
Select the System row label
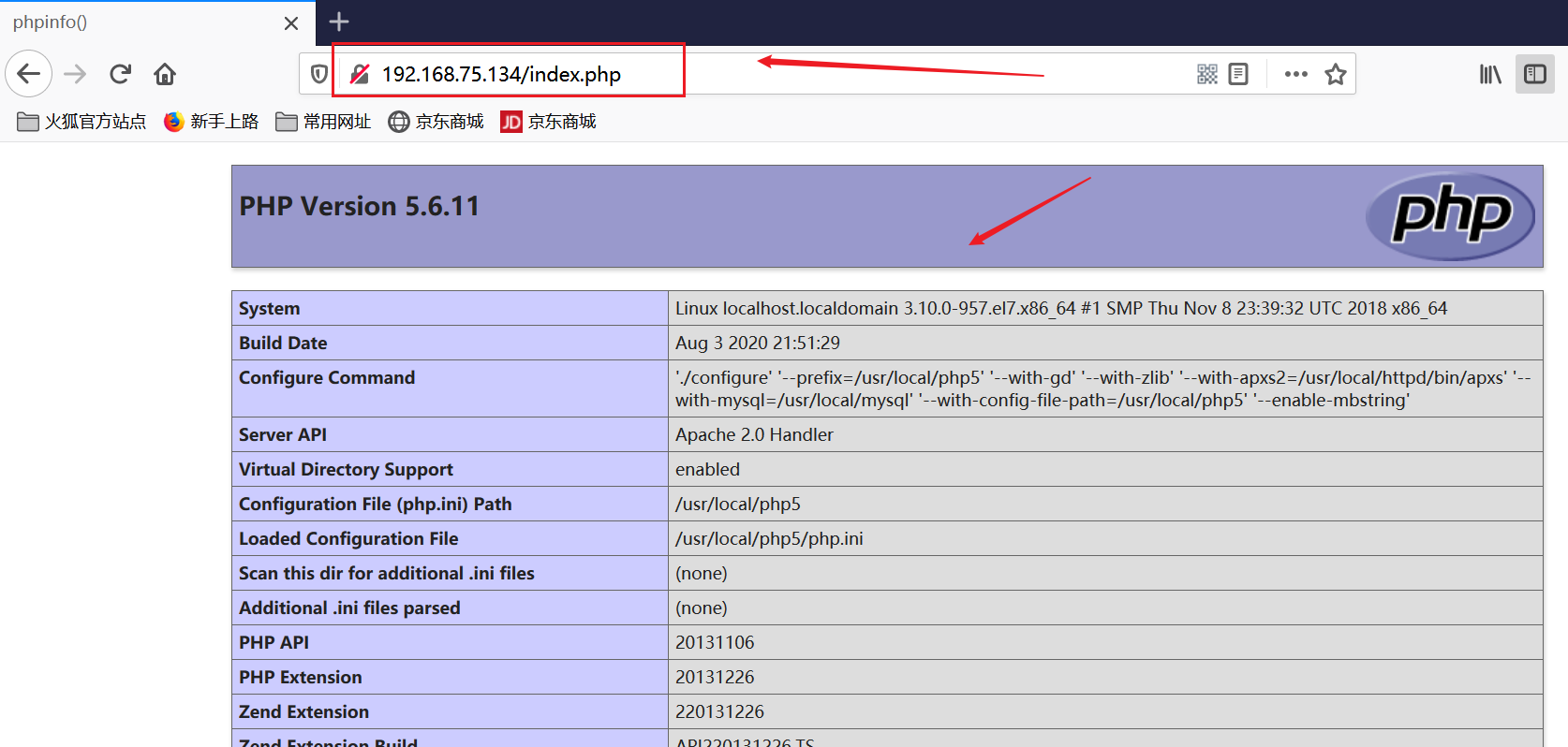point(270,308)
